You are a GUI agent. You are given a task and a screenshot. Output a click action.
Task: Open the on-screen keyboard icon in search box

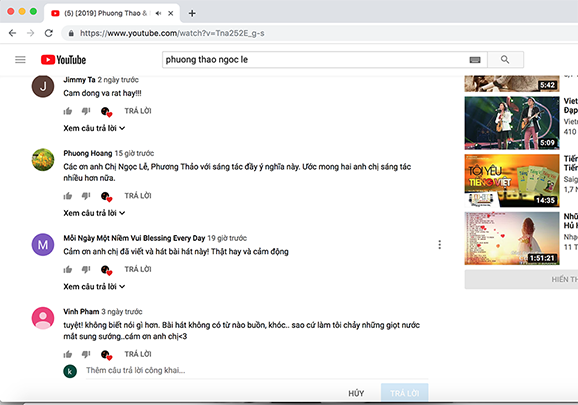475,60
